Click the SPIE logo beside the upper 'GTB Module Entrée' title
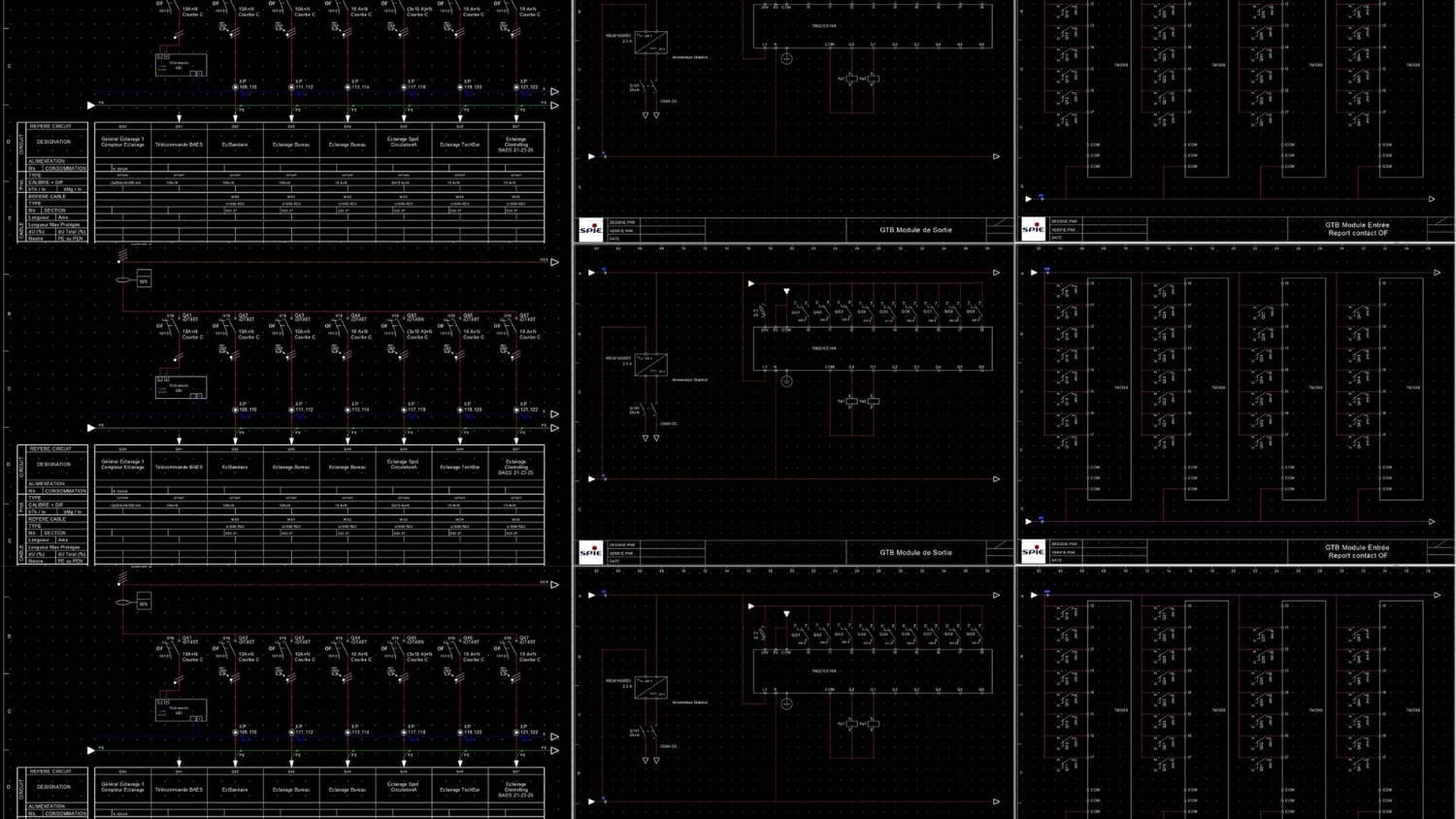 pyautogui.click(x=1033, y=229)
